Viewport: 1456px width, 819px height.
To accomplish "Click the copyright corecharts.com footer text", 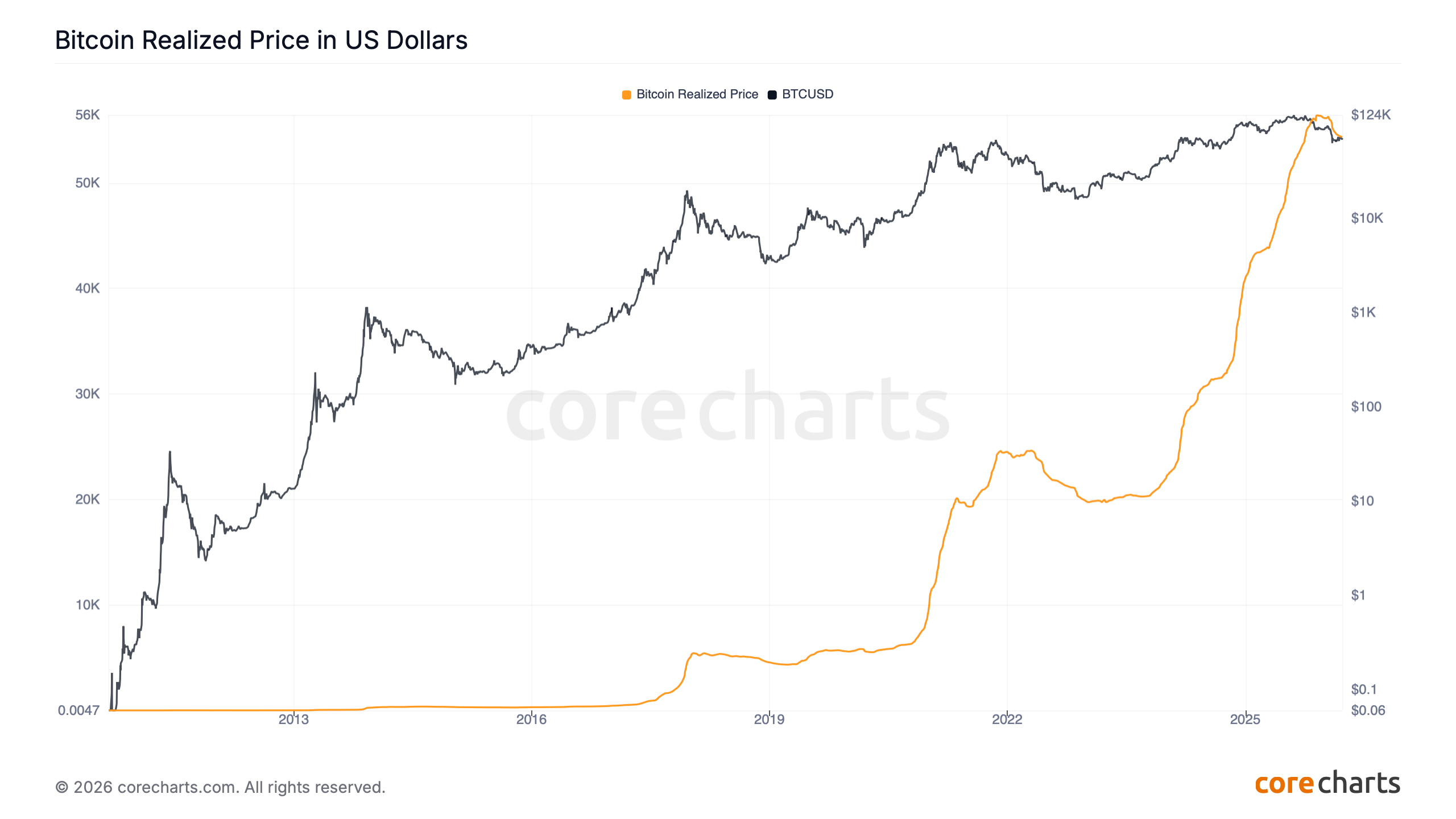I will 220,787.
